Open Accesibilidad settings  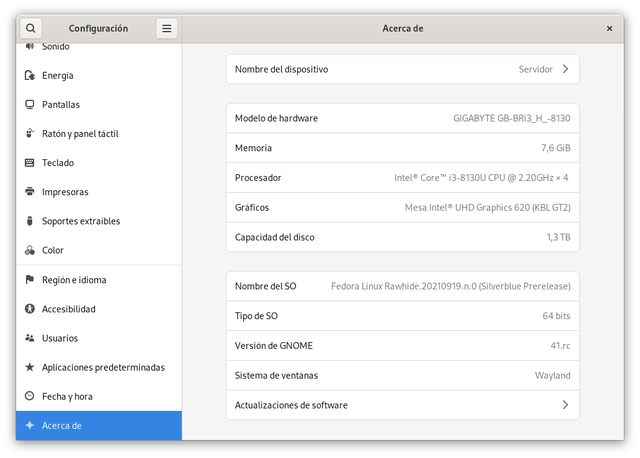click(x=99, y=309)
